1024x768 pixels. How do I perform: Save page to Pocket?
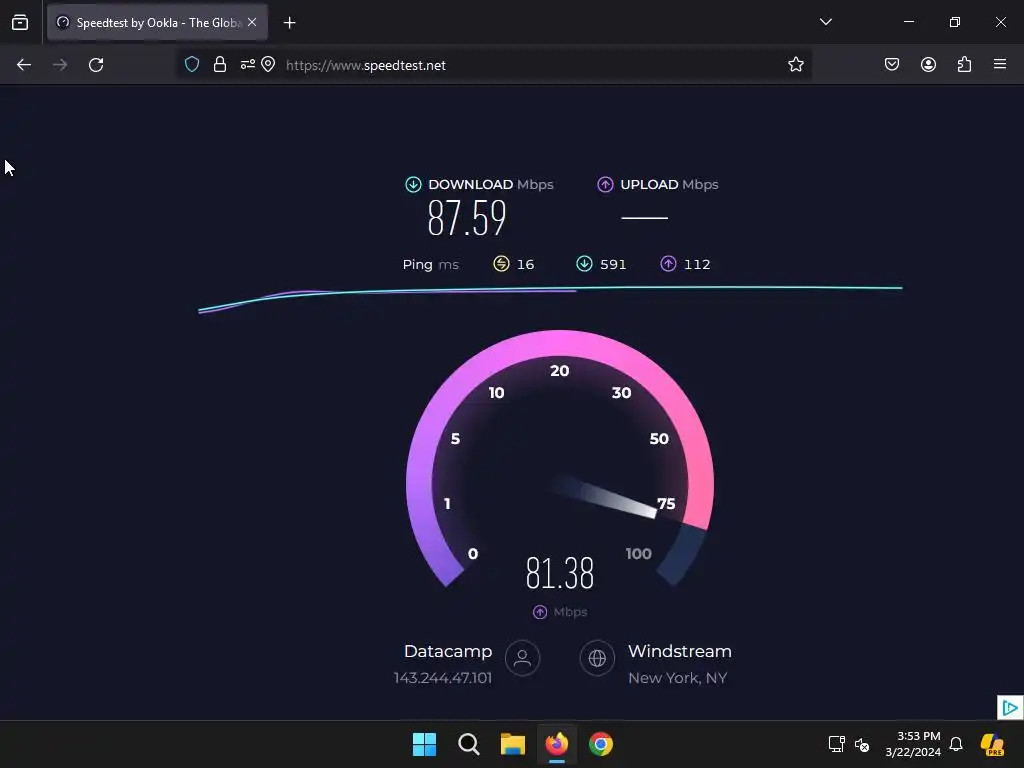click(892, 65)
